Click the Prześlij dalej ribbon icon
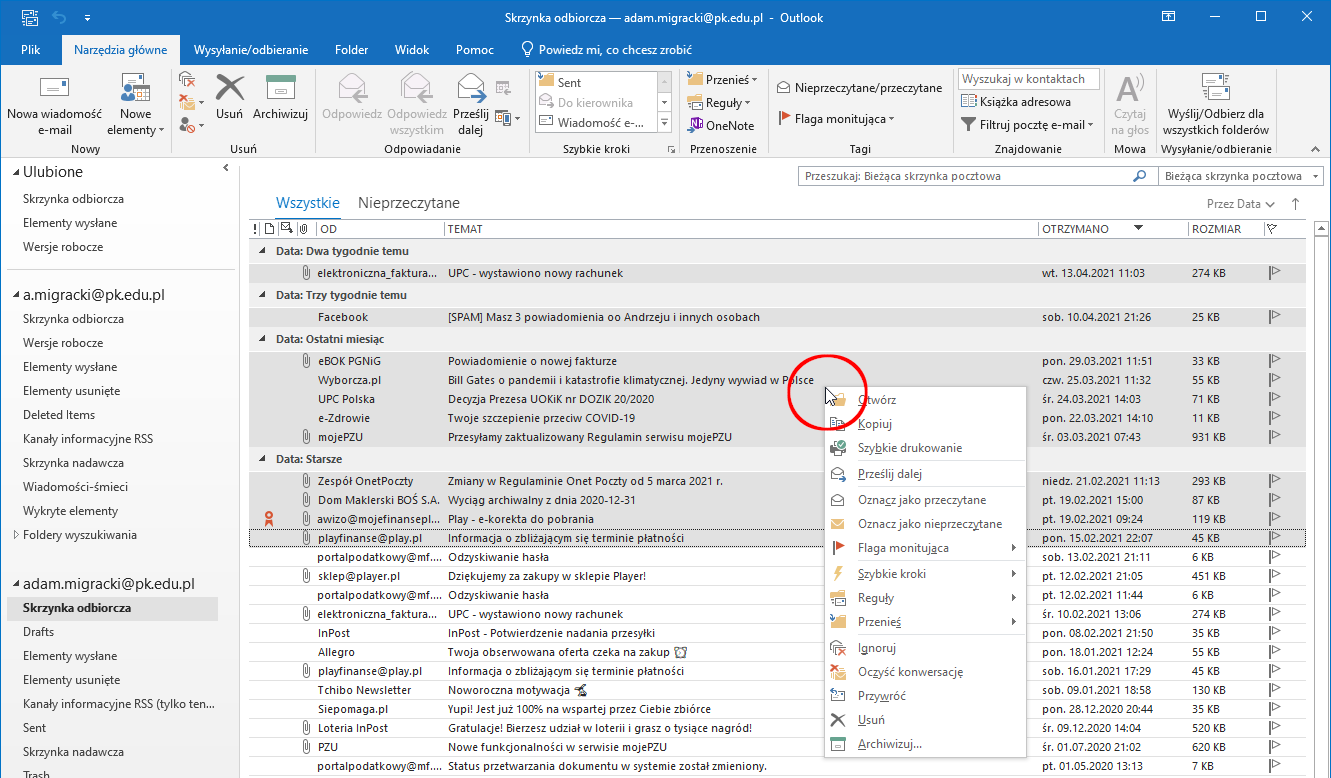 (471, 90)
